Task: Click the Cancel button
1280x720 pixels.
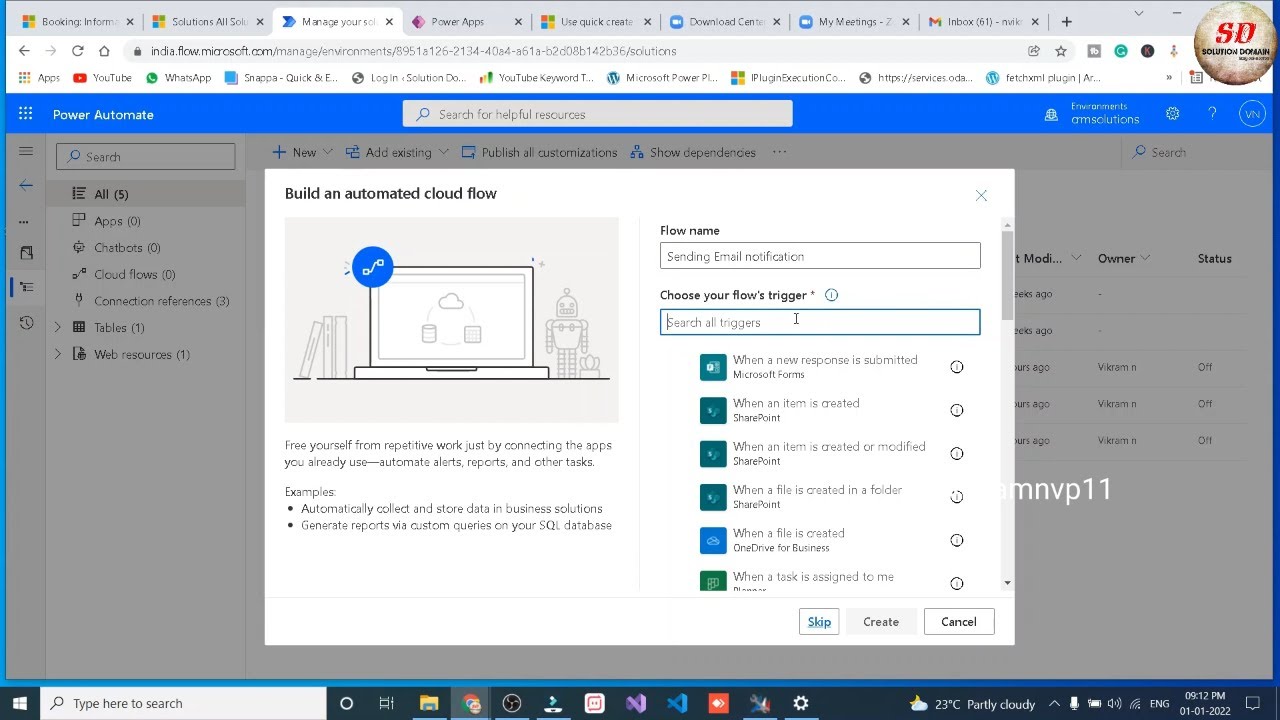Action: coord(959,622)
